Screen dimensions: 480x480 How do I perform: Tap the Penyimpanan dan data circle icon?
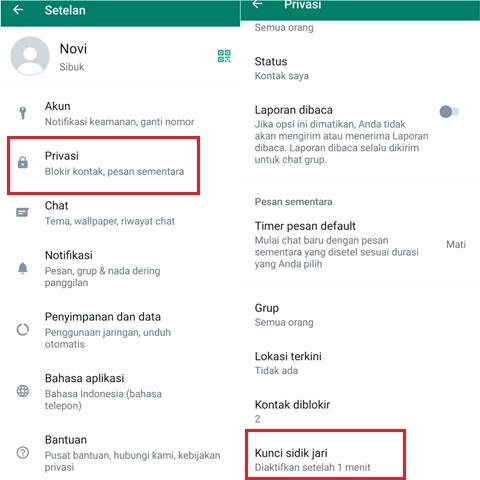23,330
